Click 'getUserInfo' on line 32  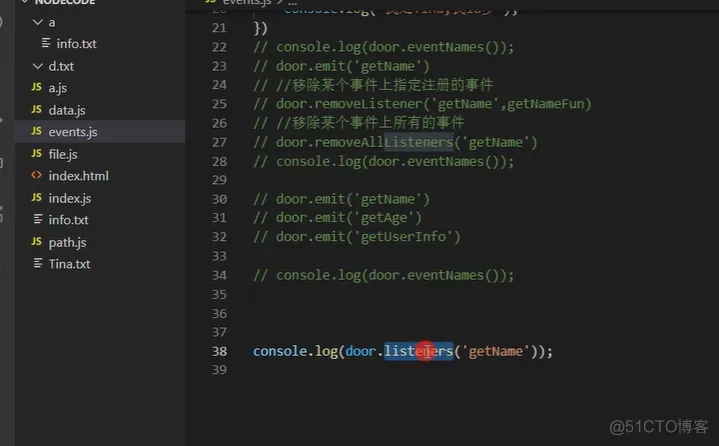tap(403, 237)
